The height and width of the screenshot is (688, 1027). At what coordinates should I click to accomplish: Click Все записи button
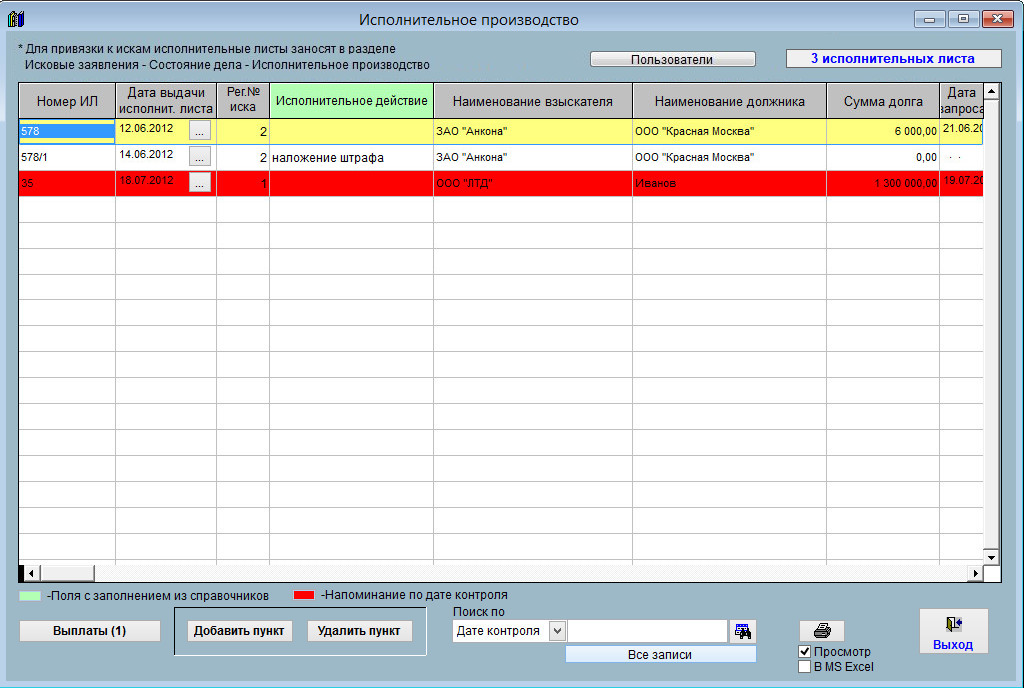tap(660, 654)
